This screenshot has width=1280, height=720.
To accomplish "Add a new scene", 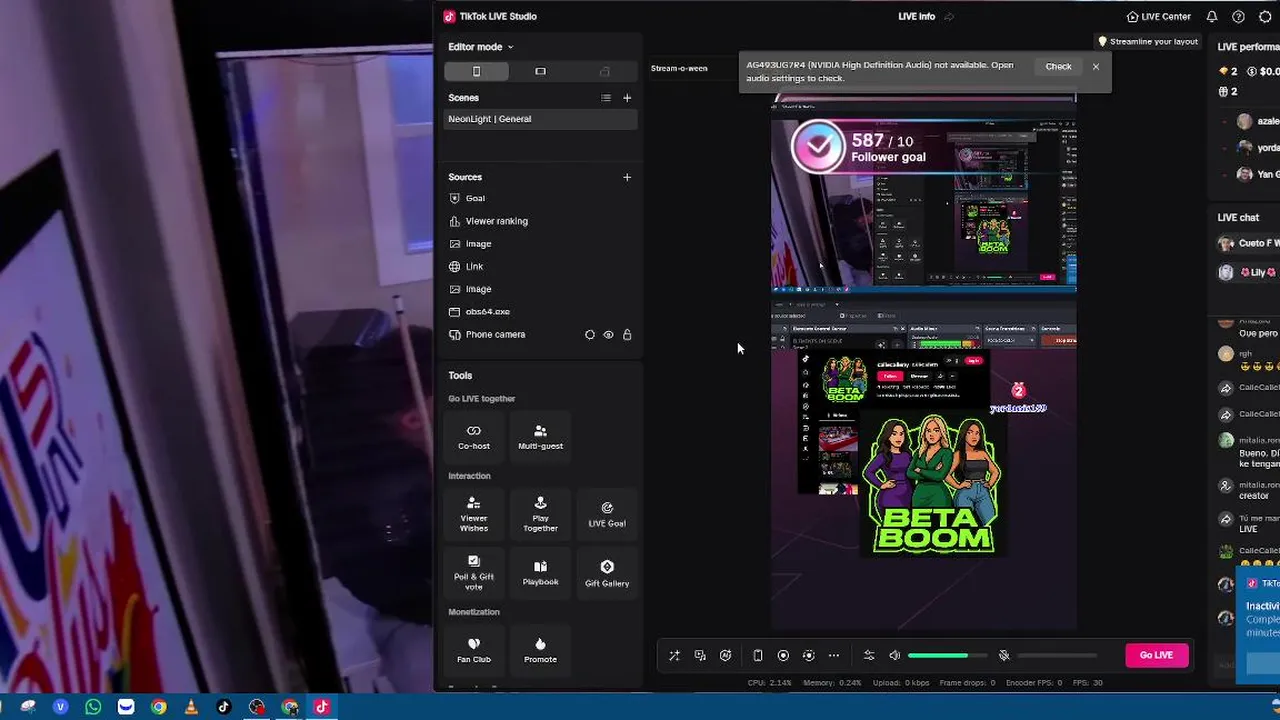I will (627, 98).
